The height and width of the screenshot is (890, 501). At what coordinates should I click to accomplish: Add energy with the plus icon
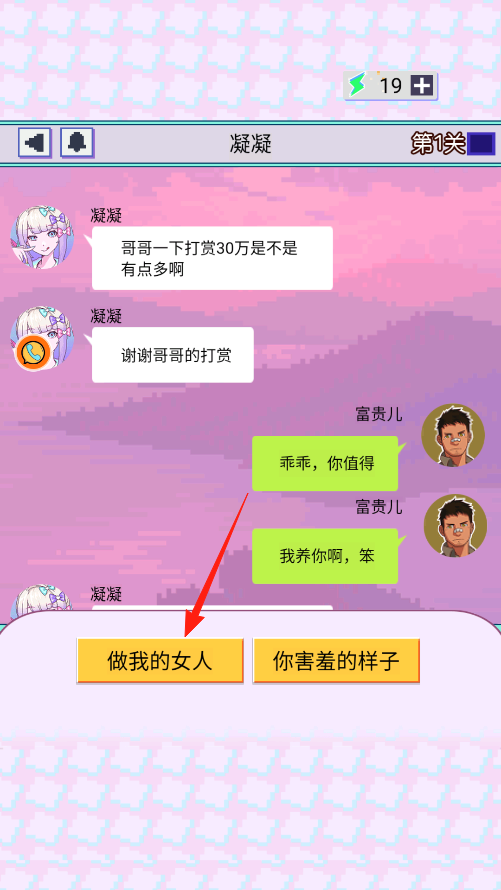point(422,86)
